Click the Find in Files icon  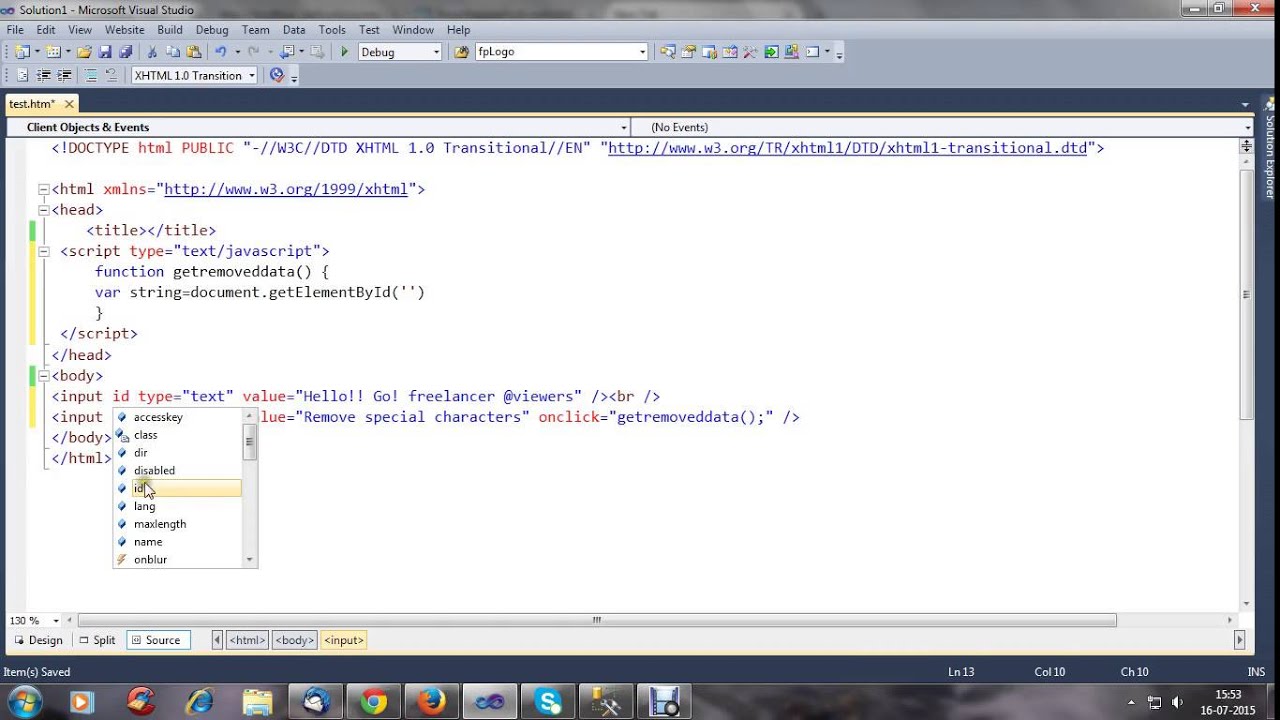[x=461, y=52]
